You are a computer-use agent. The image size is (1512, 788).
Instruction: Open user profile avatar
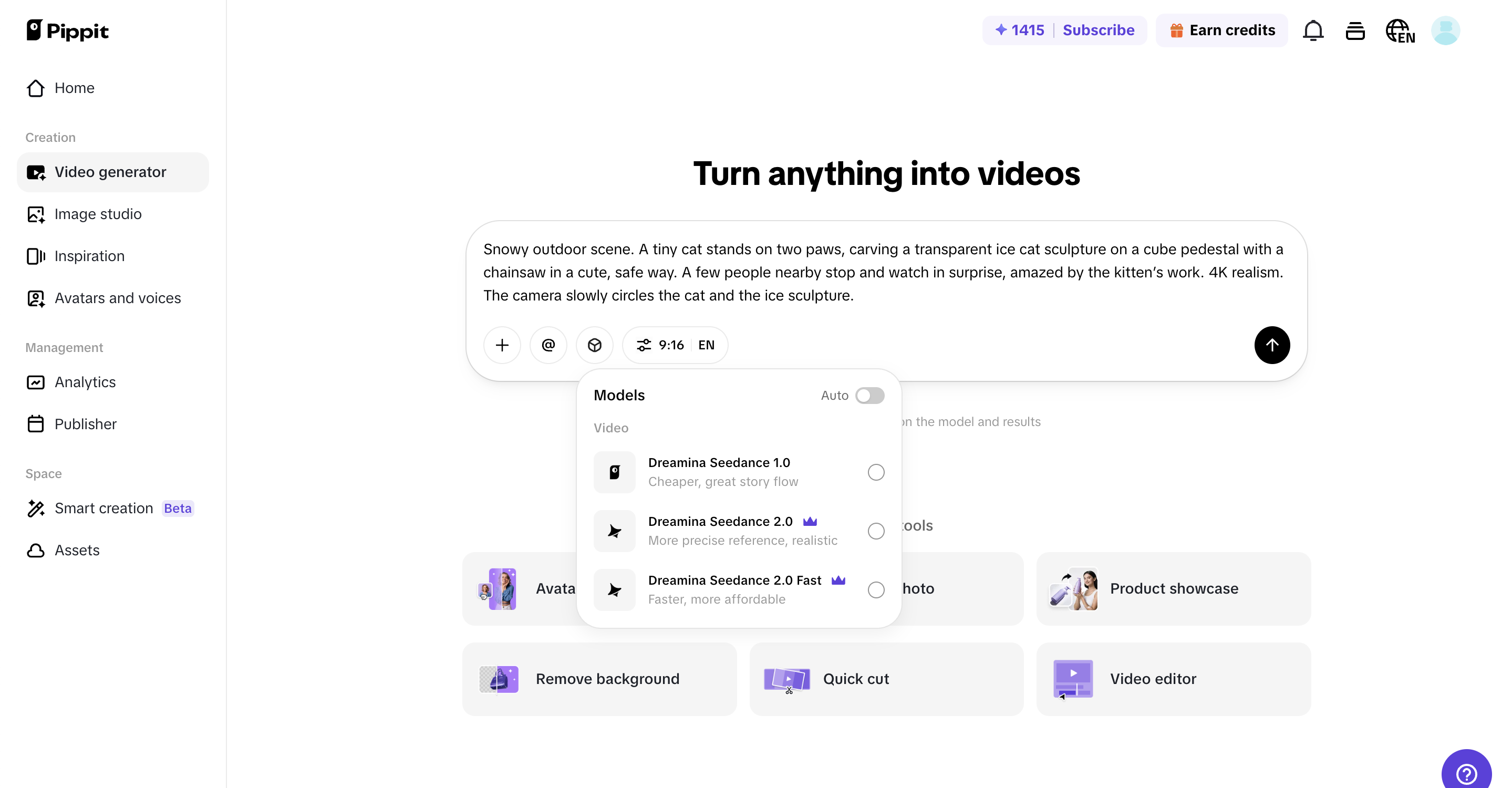coord(1445,30)
